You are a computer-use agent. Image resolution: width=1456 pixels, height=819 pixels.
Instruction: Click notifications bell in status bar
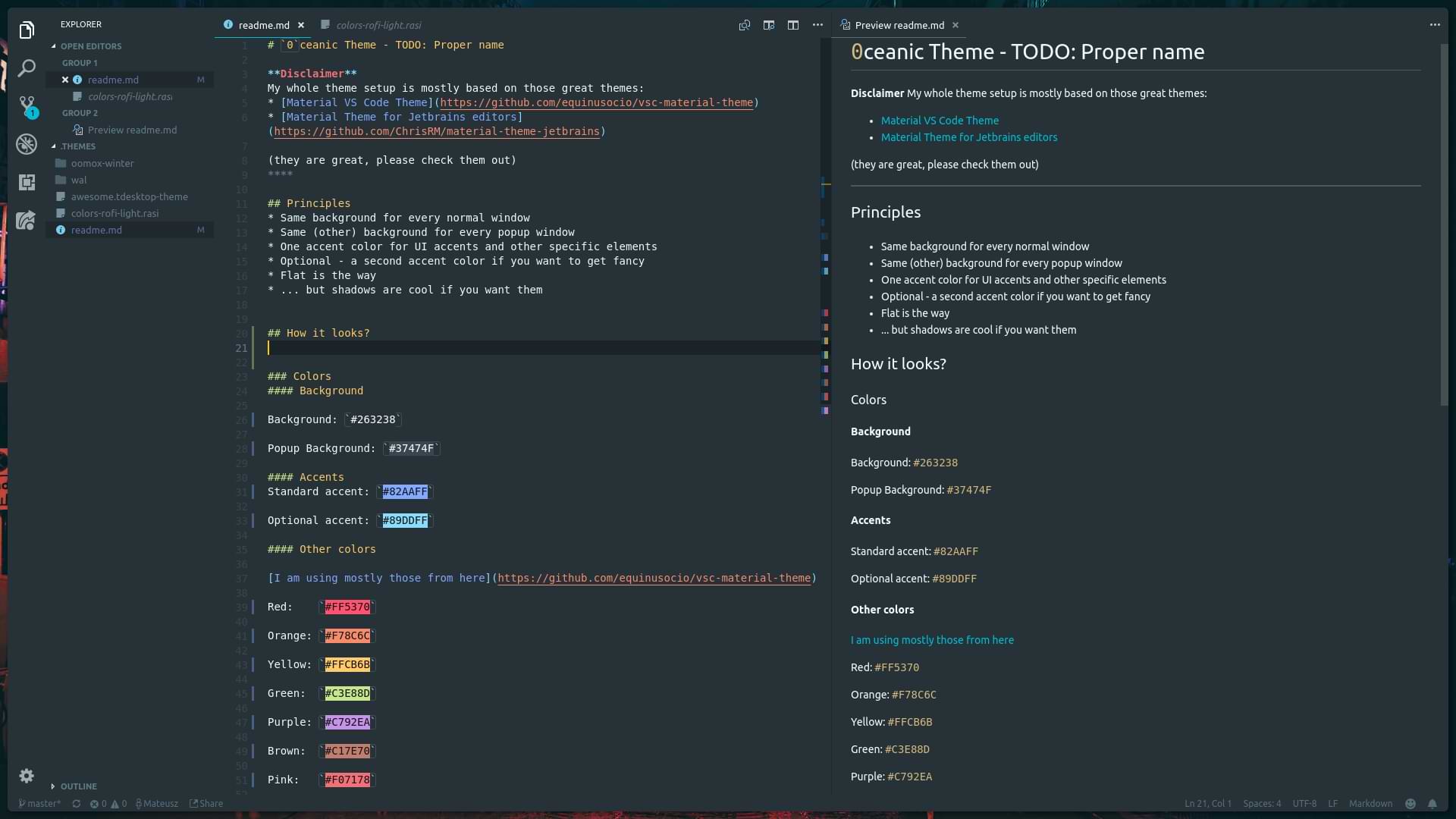click(1432, 804)
